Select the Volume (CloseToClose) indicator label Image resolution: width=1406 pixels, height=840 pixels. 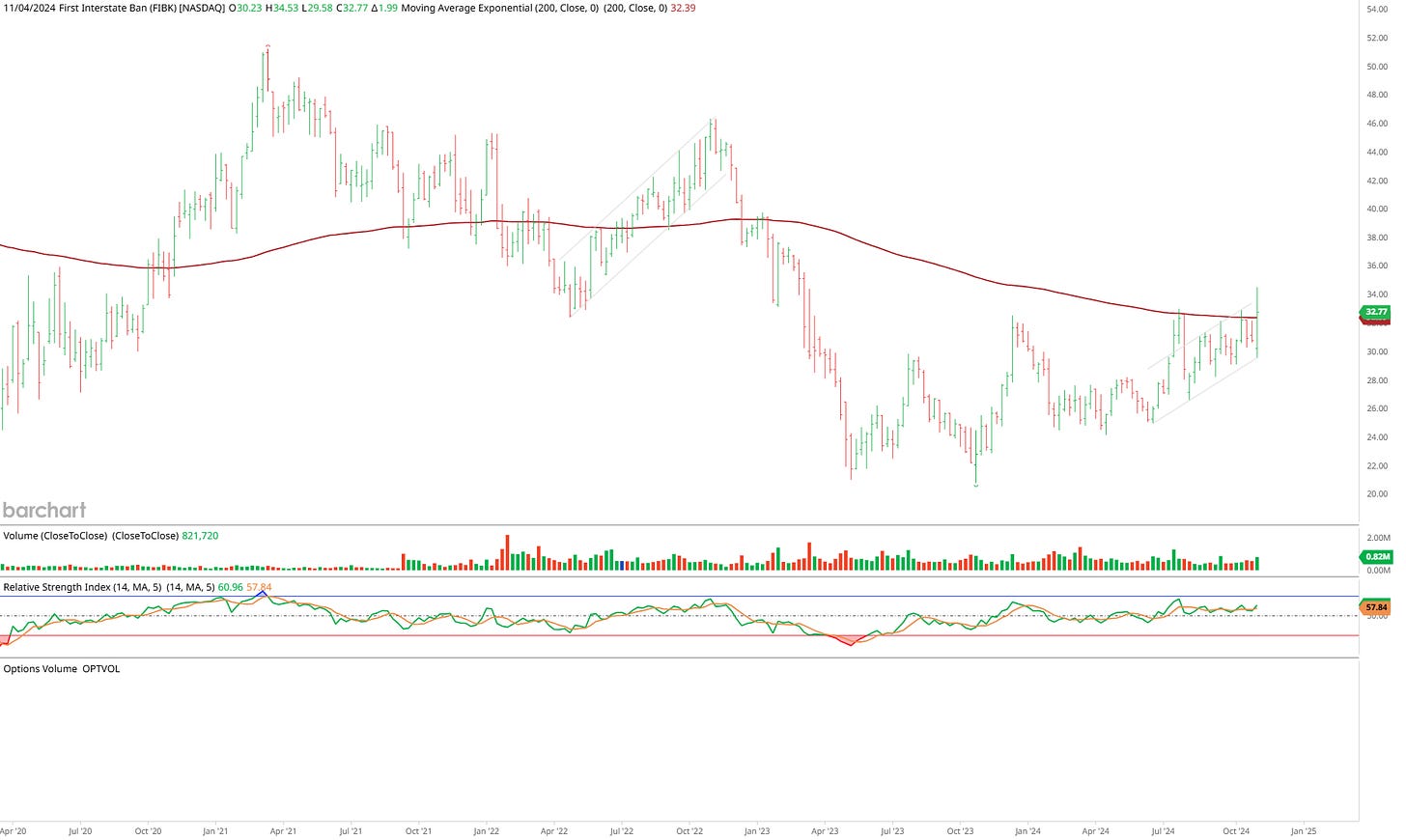(x=55, y=535)
